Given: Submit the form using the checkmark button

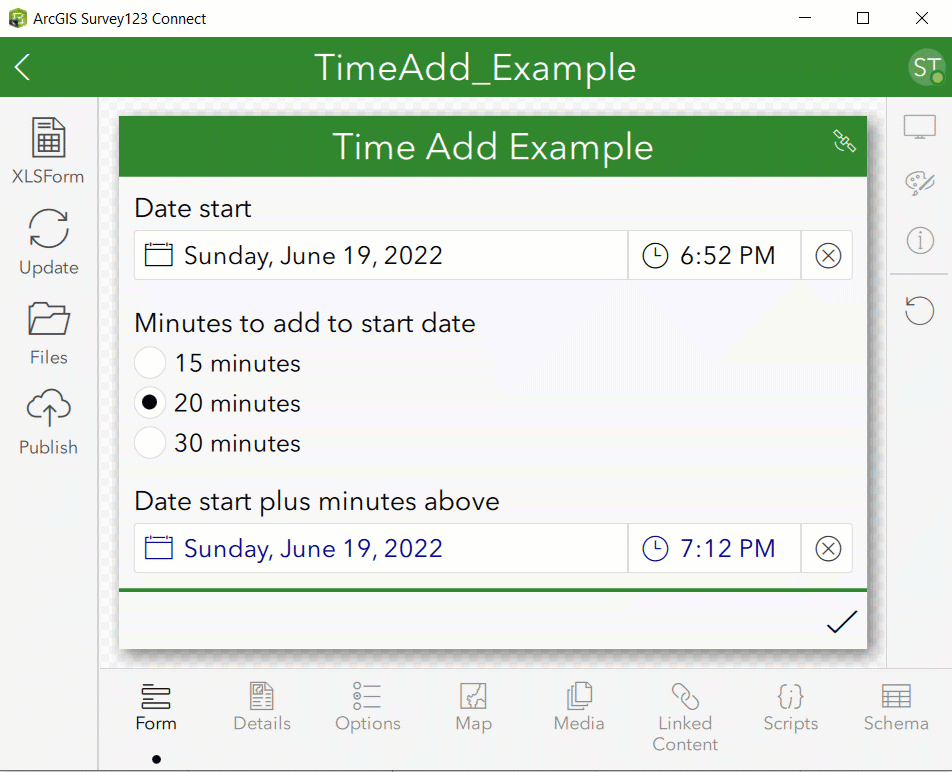Looking at the screenshot, I should (841, 621).
